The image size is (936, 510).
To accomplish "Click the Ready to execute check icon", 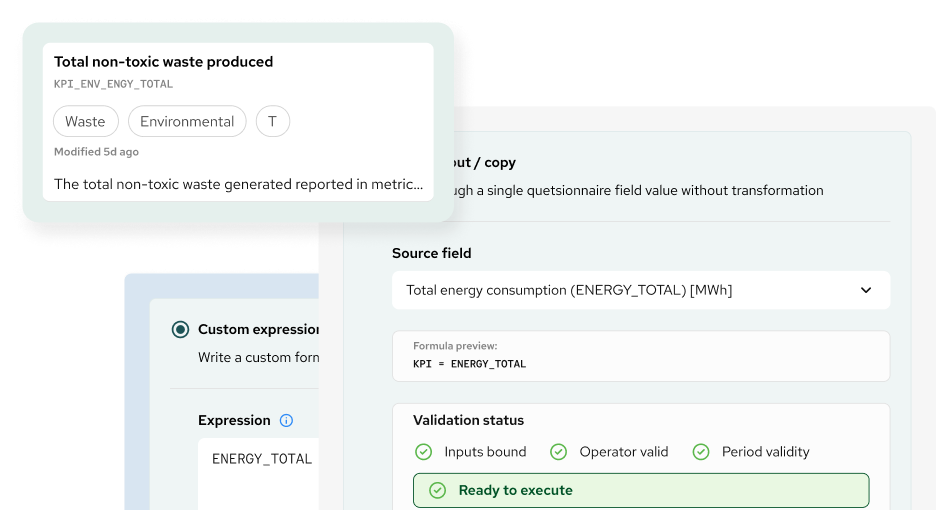I will (437, 491).
